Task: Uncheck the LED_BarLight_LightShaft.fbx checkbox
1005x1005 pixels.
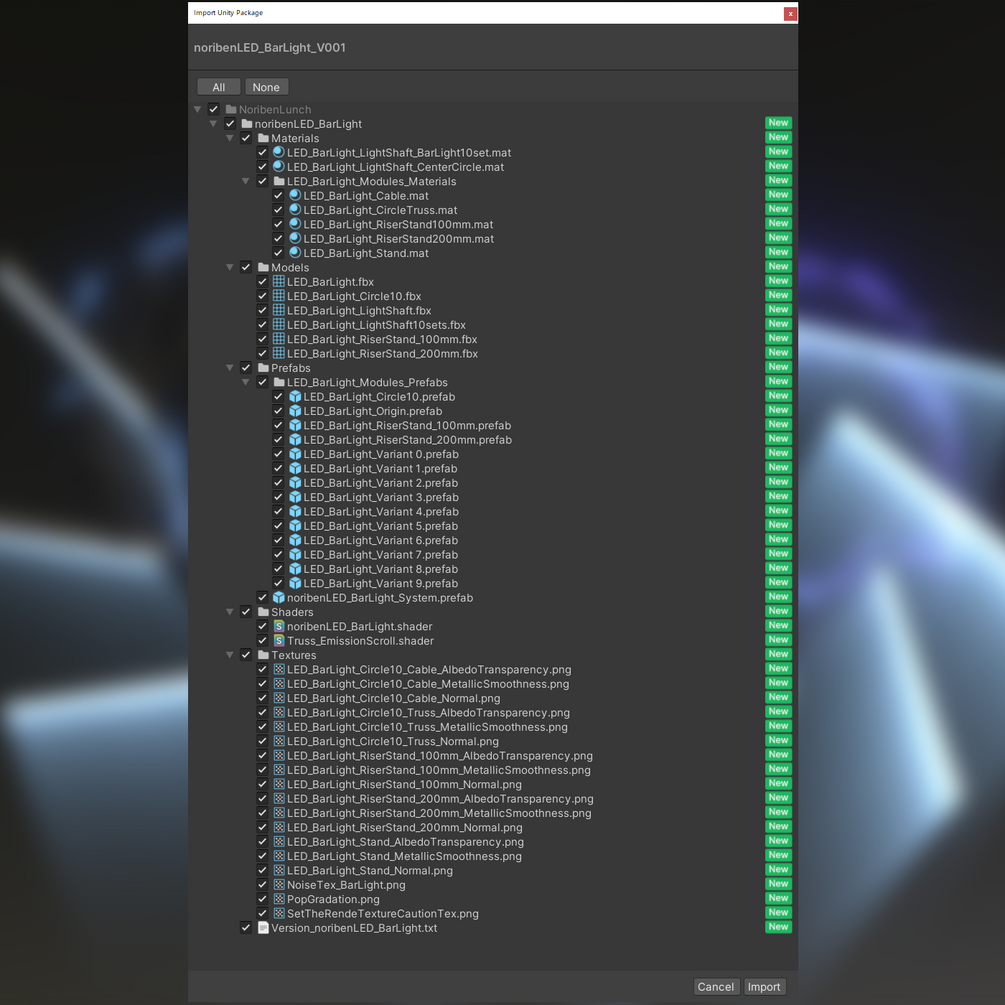Action: click(x=262, y=310)
